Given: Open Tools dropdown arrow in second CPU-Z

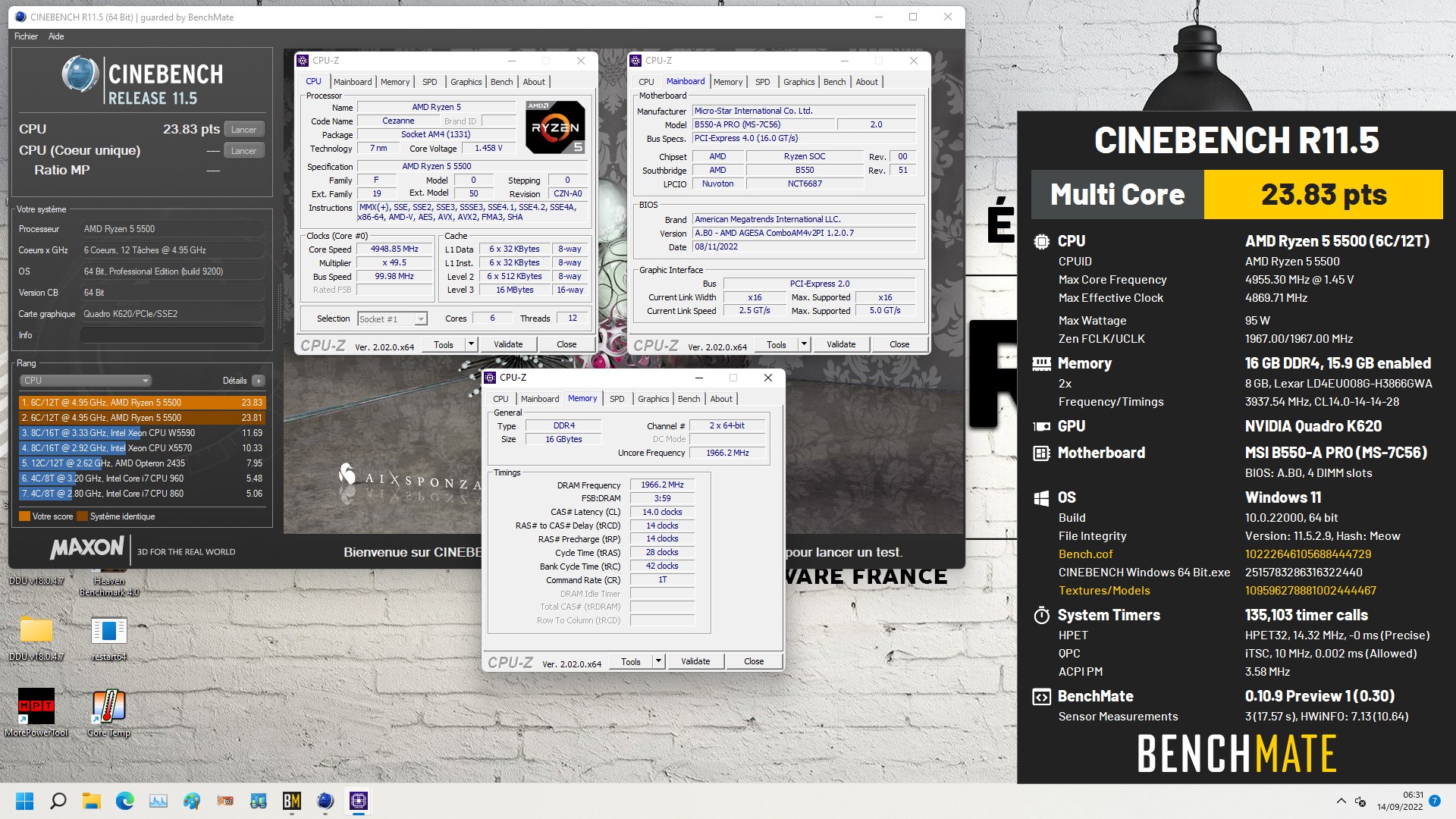Looking at the screenshot, I should [804, 344].
